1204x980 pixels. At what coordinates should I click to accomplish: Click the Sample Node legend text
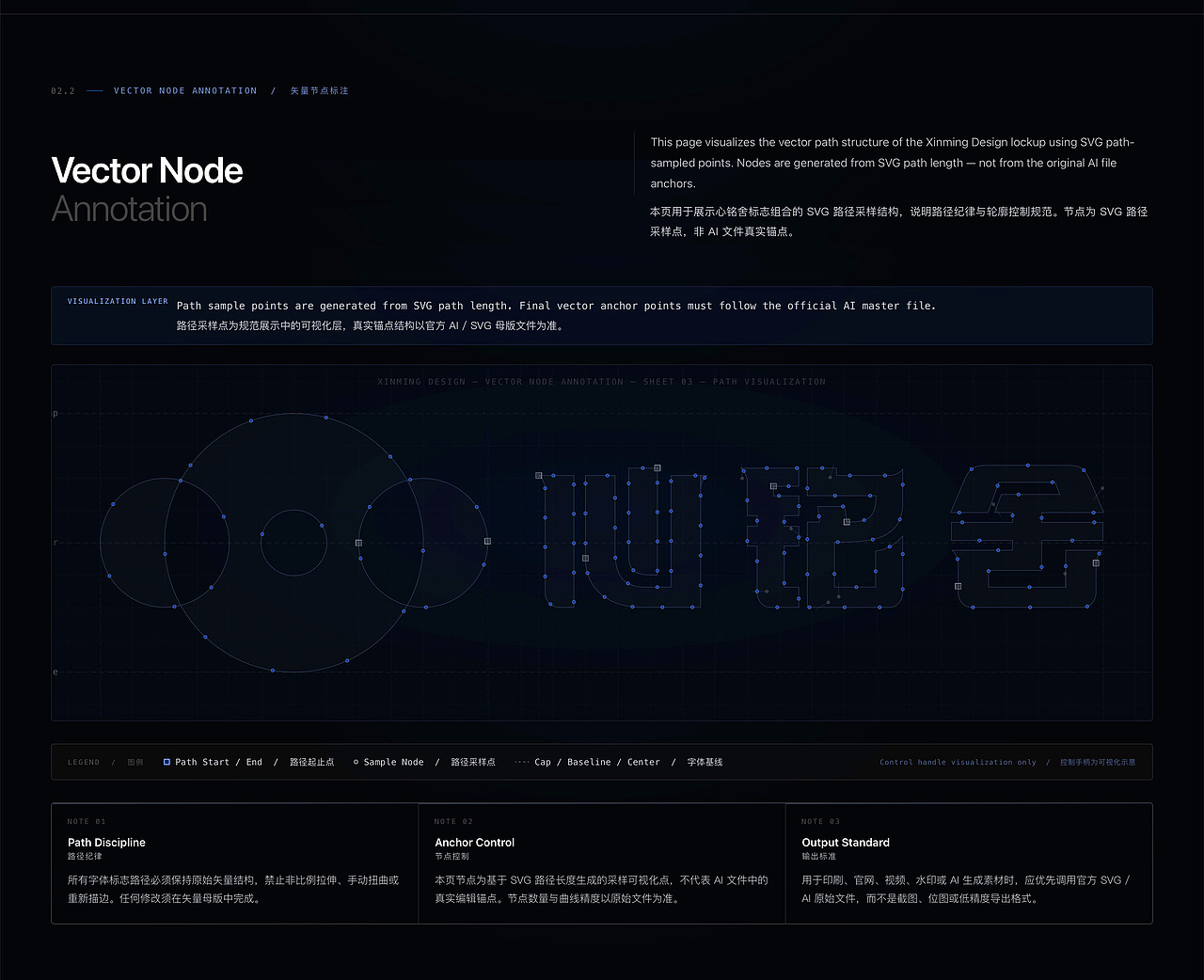tap(393, 763)
